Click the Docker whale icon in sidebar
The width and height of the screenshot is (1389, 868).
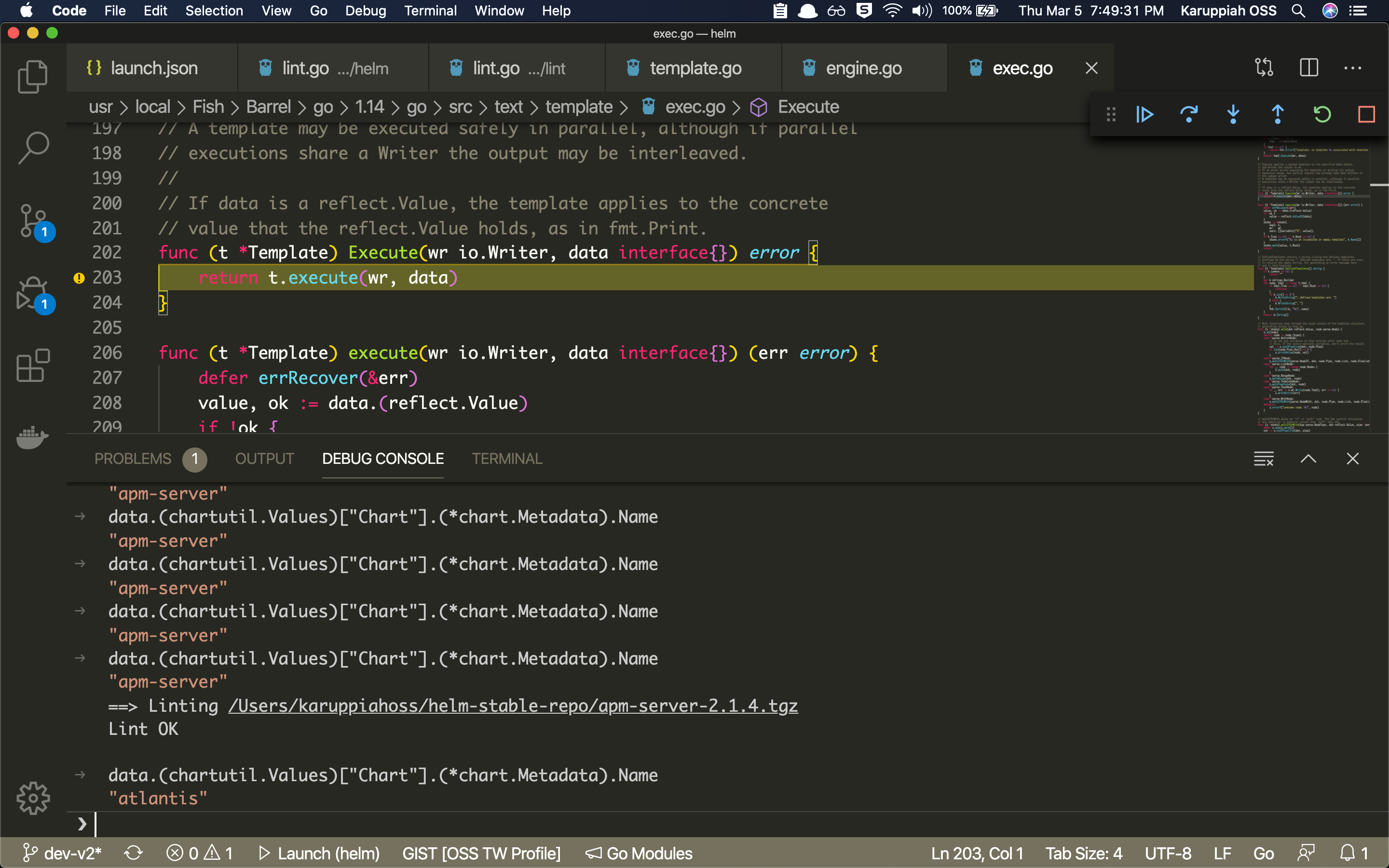pos(32,438)
